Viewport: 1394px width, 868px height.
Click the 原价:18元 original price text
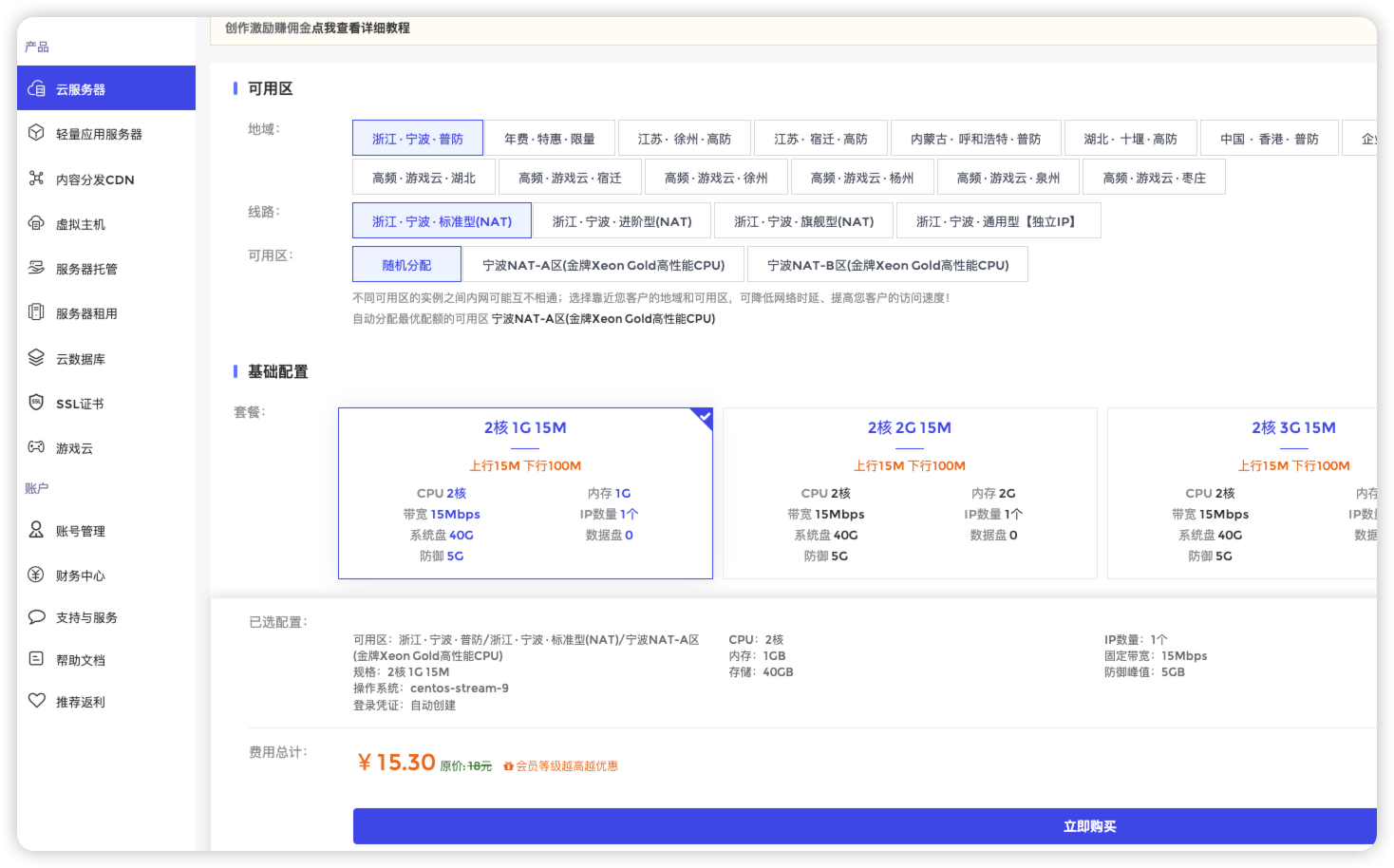(x=466, y=765)
